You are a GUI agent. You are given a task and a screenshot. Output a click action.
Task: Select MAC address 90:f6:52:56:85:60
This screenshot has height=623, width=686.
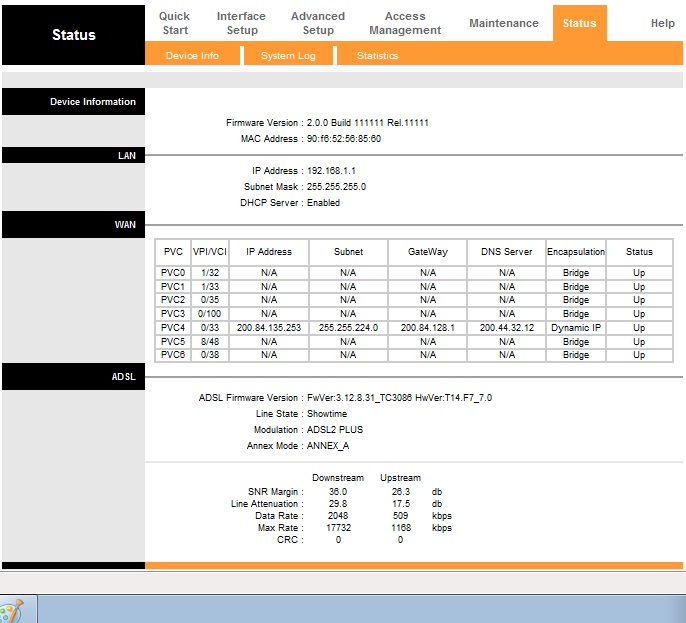[343, 139]
